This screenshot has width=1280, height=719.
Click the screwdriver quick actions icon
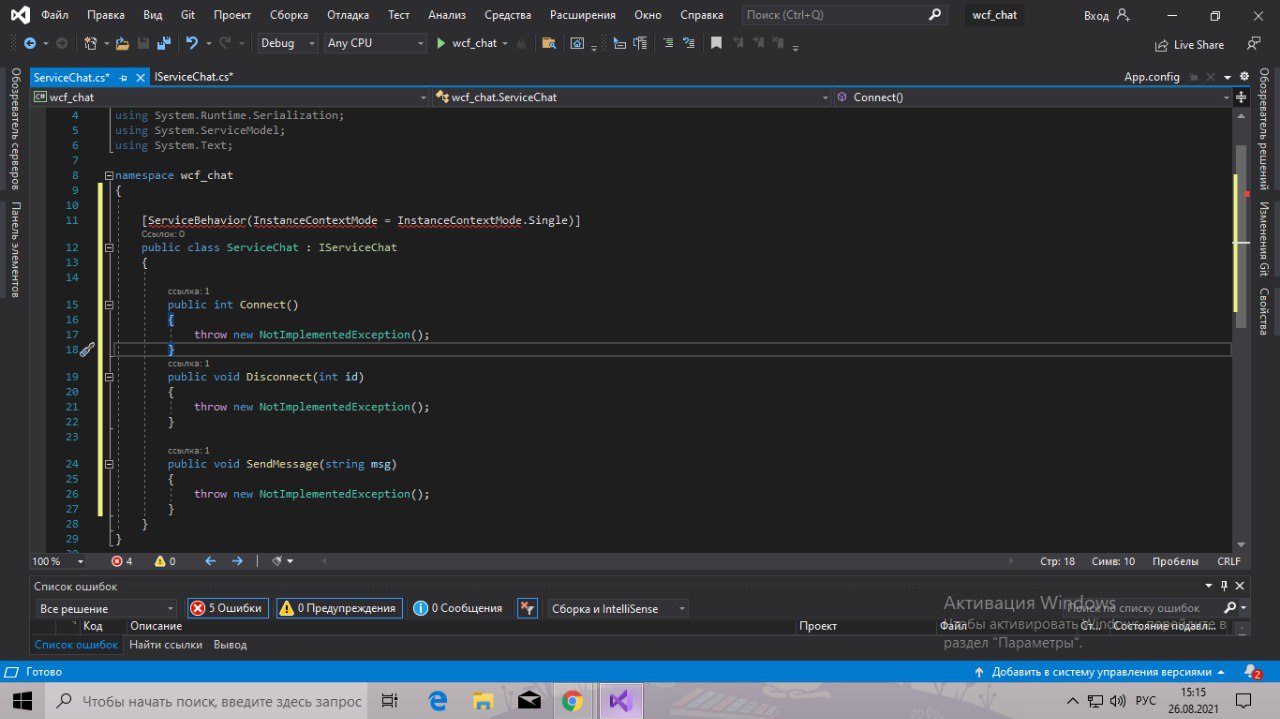87,350
